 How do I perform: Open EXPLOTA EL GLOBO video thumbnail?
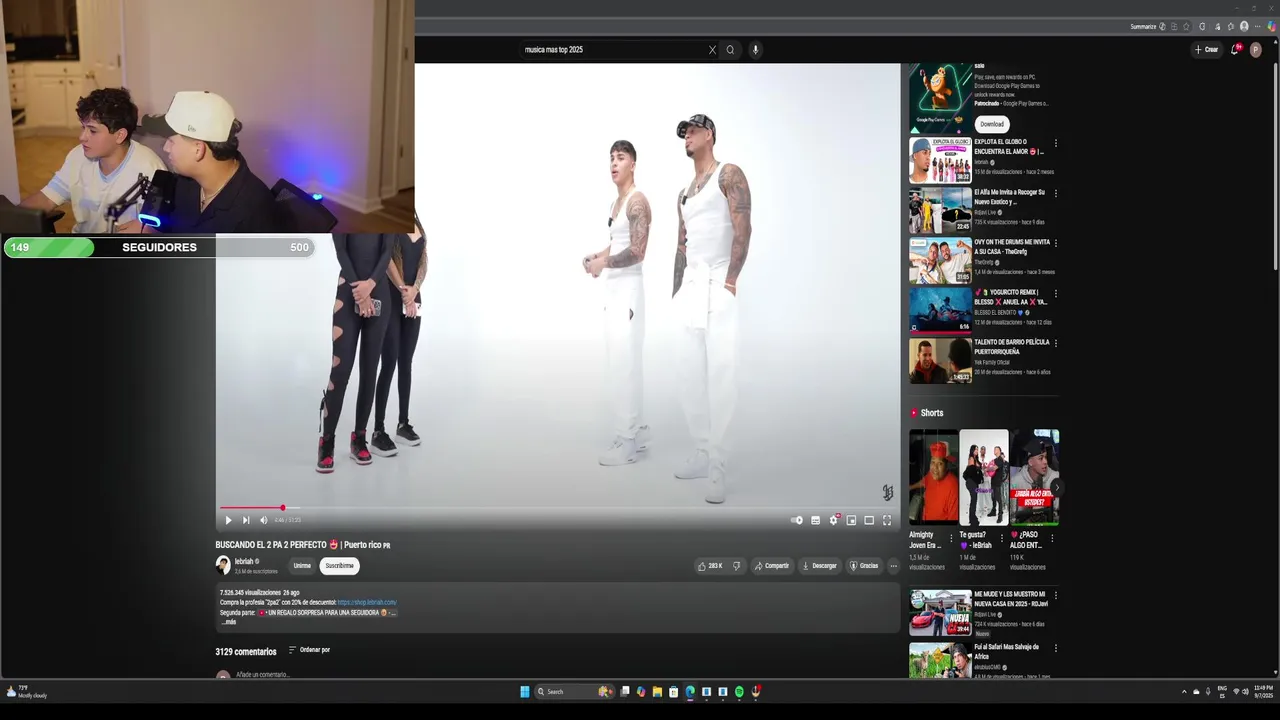pyautogui.click(x=939, y=160)
